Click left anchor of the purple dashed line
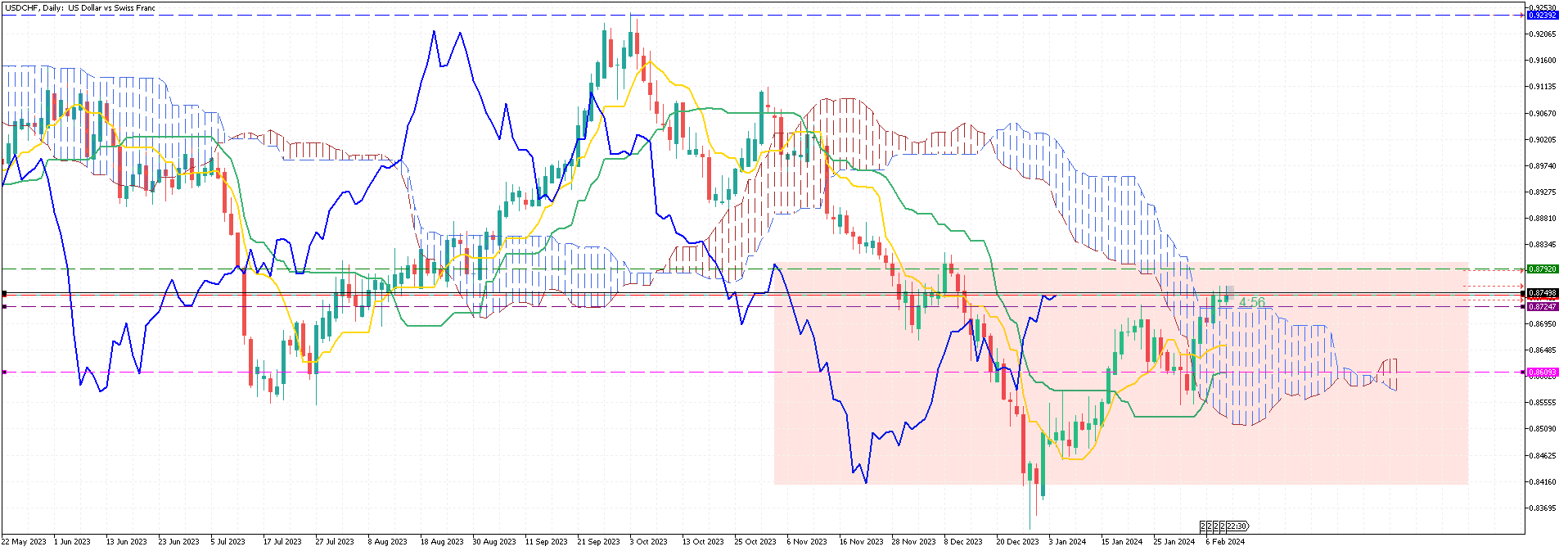Viewport: 1568px width, 551px height. [x=4, y=306]
